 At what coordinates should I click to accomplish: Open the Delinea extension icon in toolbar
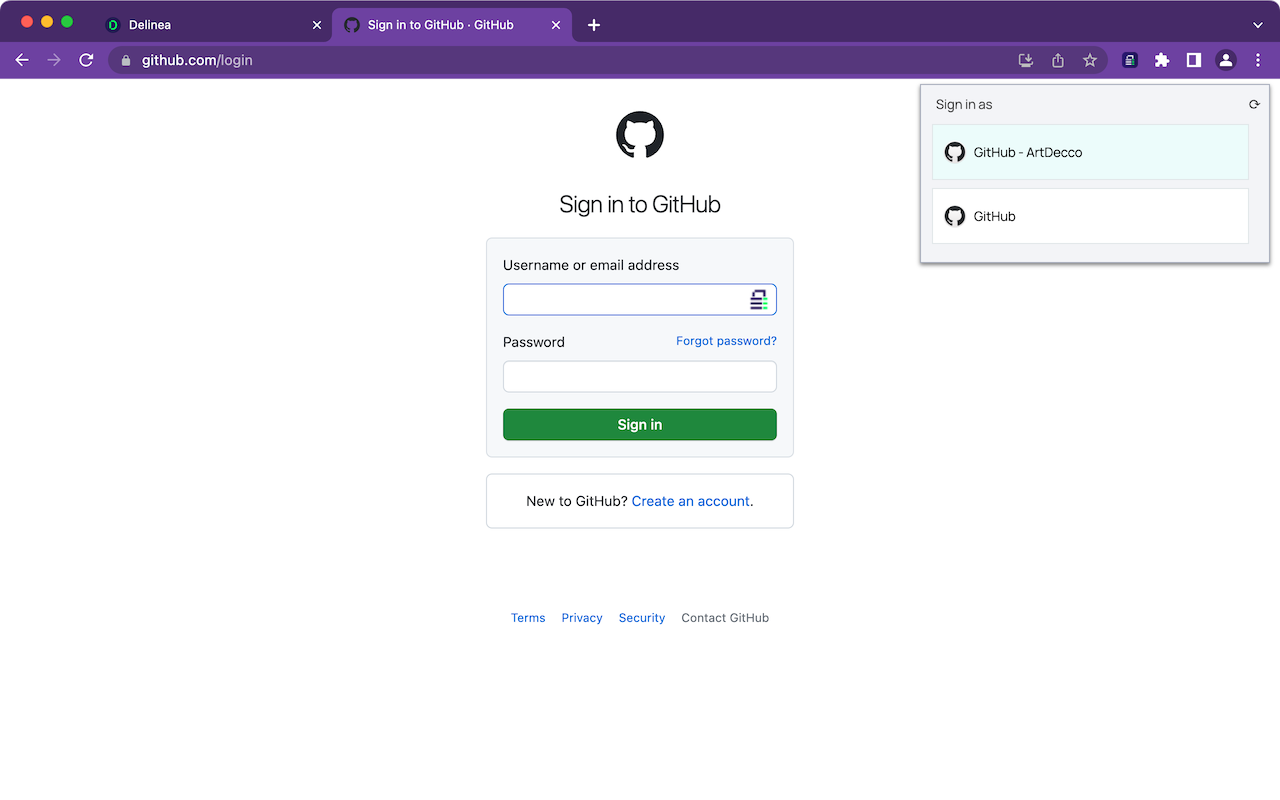coord(1130,60)
